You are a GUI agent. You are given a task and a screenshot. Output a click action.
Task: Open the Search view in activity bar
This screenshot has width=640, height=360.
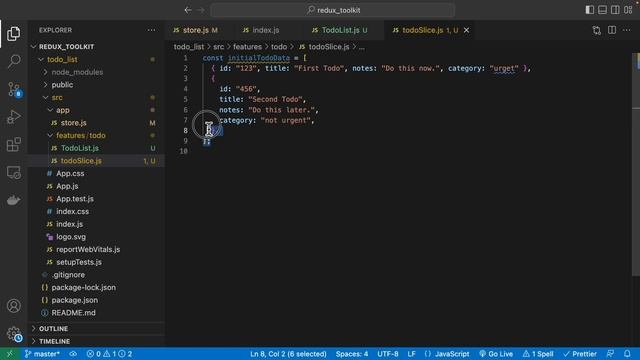(13, 61)
